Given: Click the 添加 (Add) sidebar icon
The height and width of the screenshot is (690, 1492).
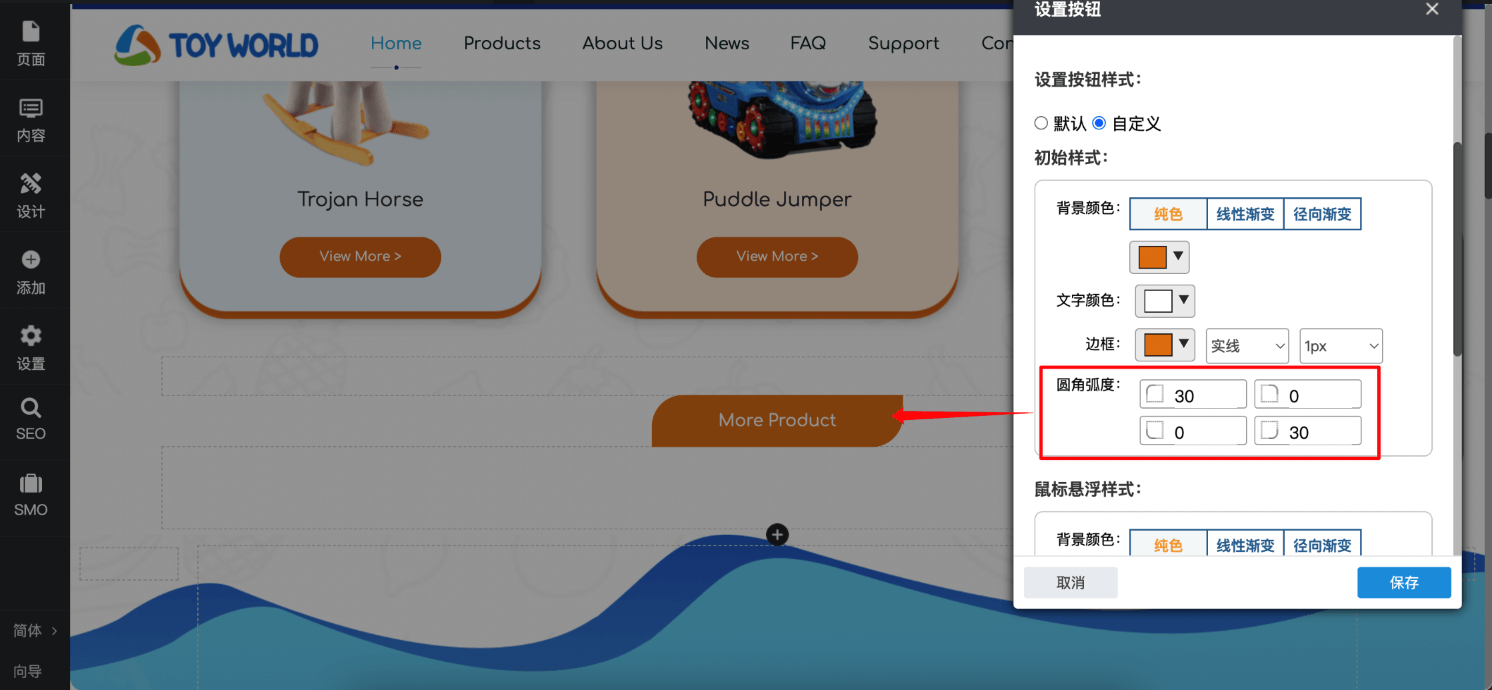Looking at the screenshot, I should point(33,271).
